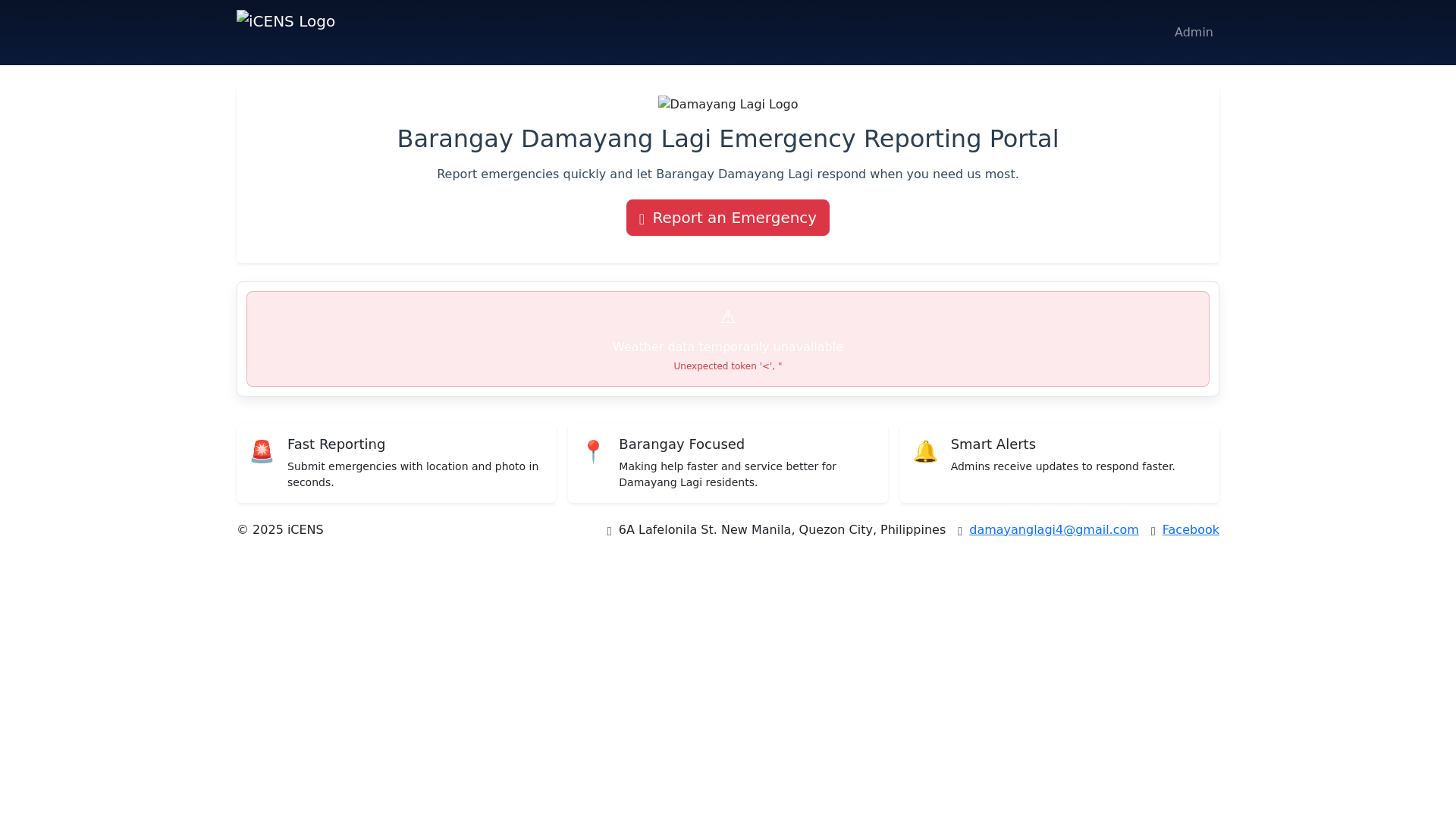Visit the Facebook link in footer
Viewport: 1456px width, 819px height.
pos(1190,530)
